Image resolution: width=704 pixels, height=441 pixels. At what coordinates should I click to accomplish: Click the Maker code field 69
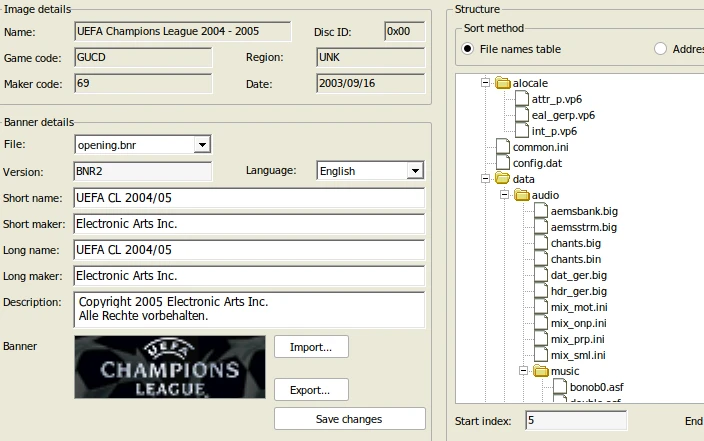point(143,84)
